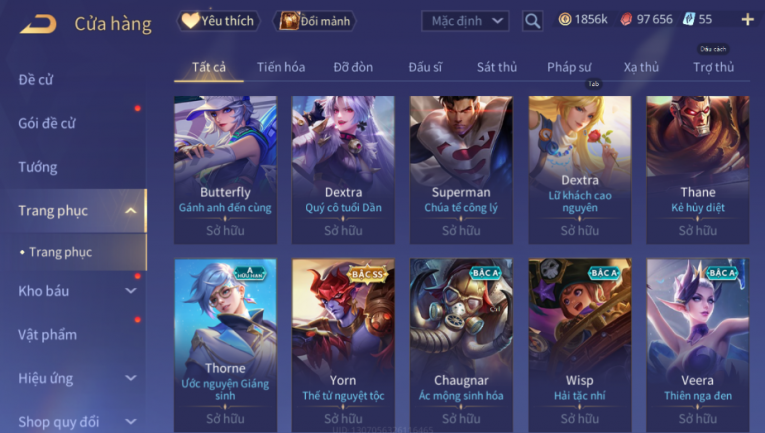The image size is (765, 433).
Task: Click the blue voucher currency icon
Action: click(x=688, y=20)
